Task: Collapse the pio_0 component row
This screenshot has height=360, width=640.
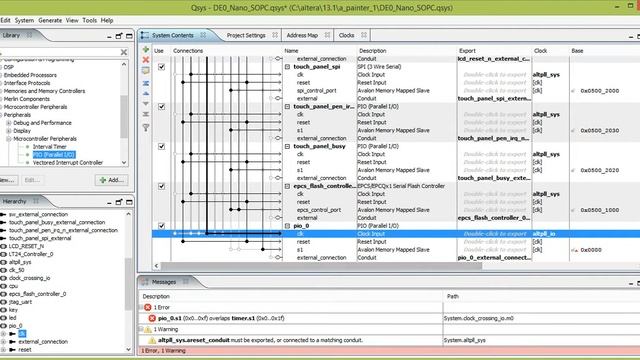Action: (x=287, y=226)
